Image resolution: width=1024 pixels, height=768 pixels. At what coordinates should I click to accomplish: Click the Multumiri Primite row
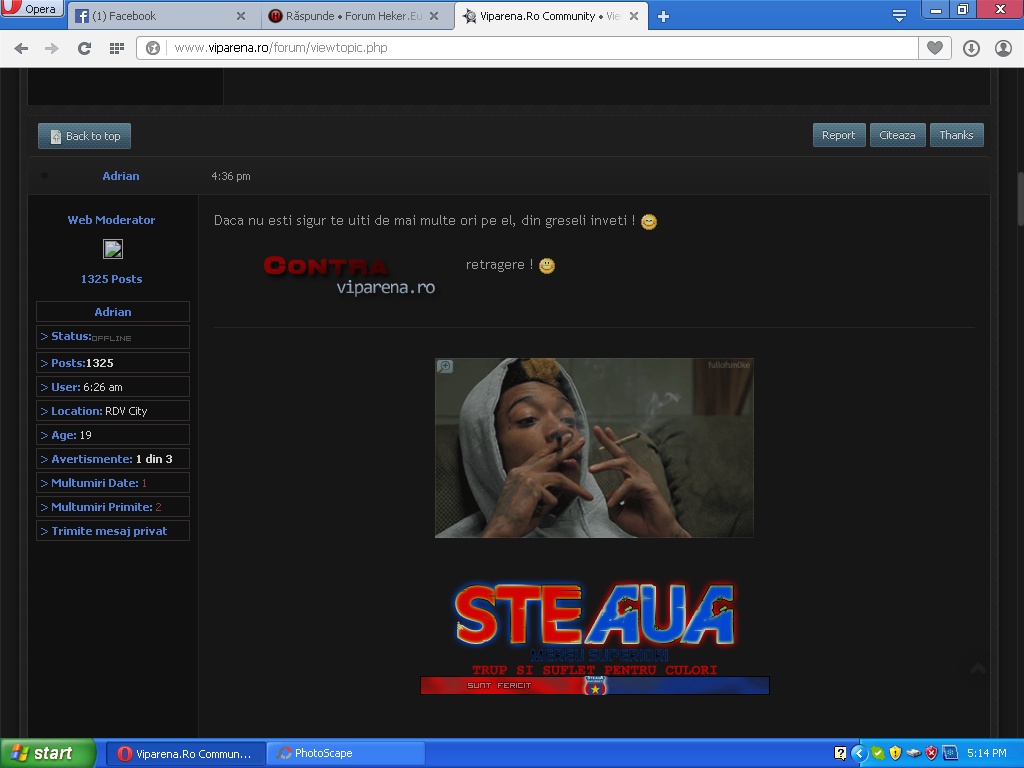[x=113, y=507]
